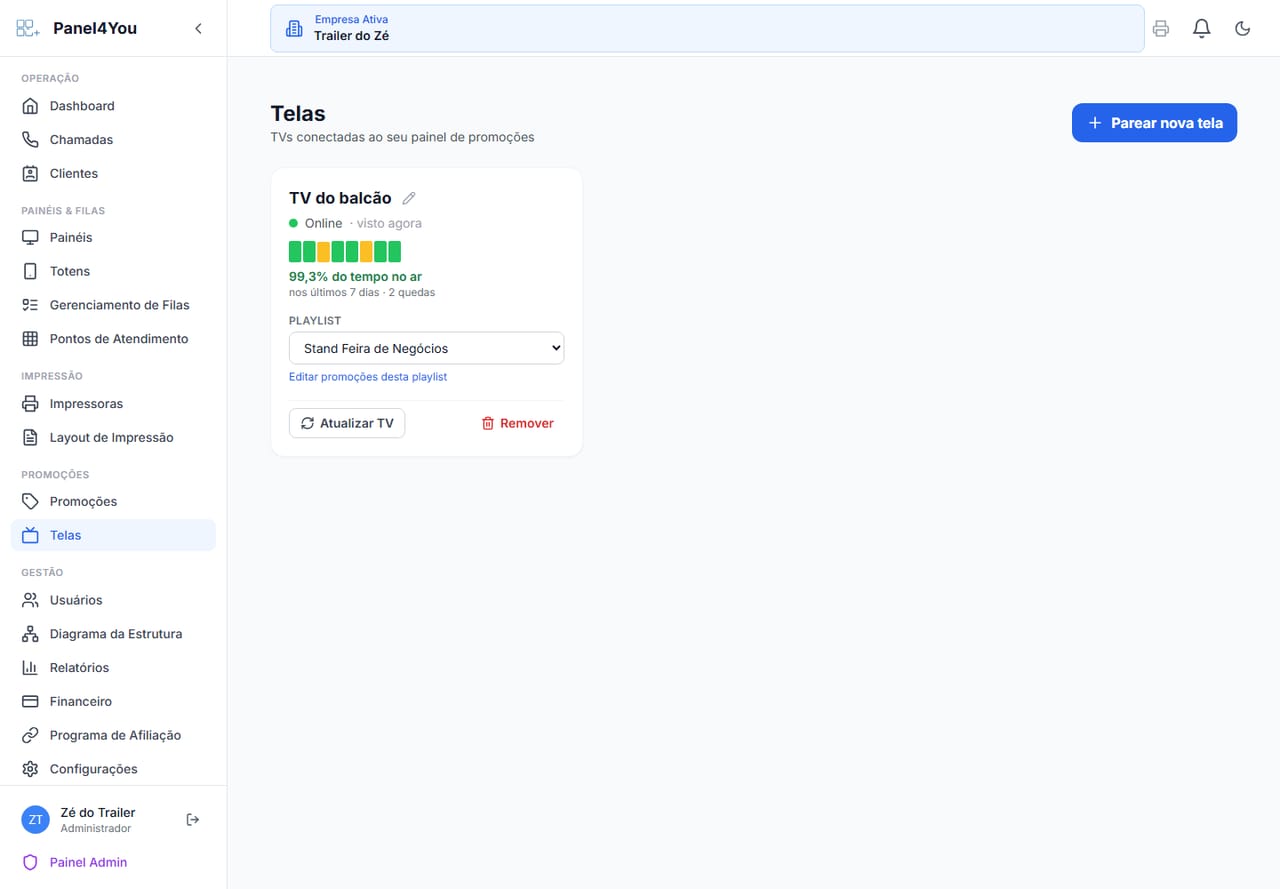Screen dimensions: 1280x889
Task: Click the Financeiro card icon
Action: 30,701
